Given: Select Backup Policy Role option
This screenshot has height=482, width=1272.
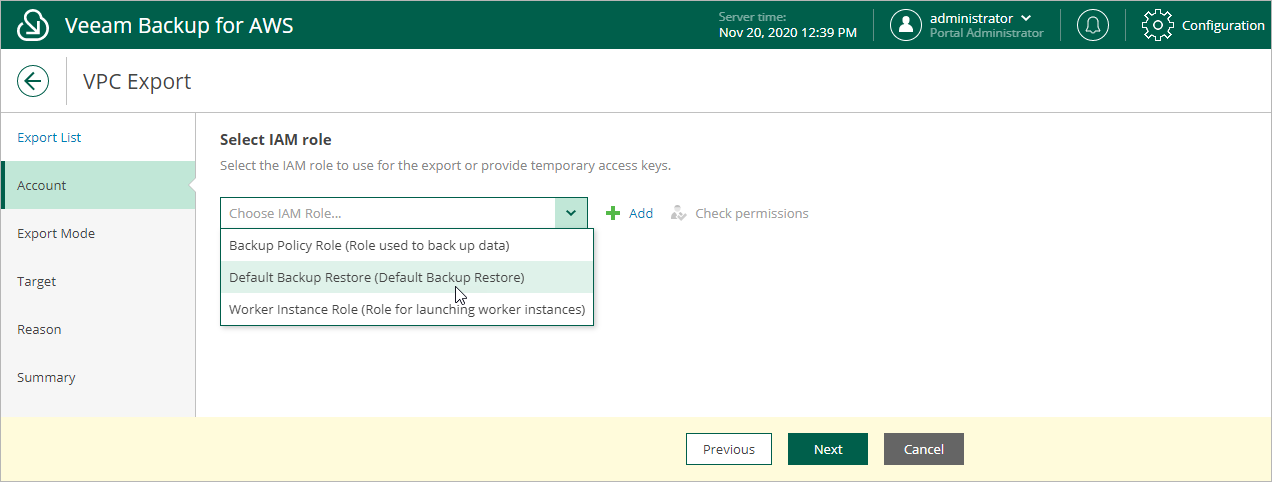Looking at the screenshot, I should (407, 245).
